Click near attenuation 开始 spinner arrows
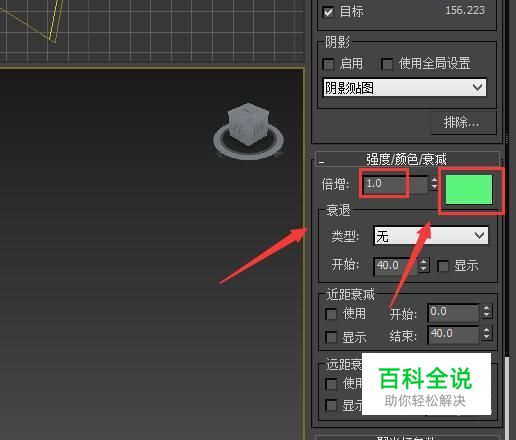Screen dimensions: 516x440 tap(487, 312)
